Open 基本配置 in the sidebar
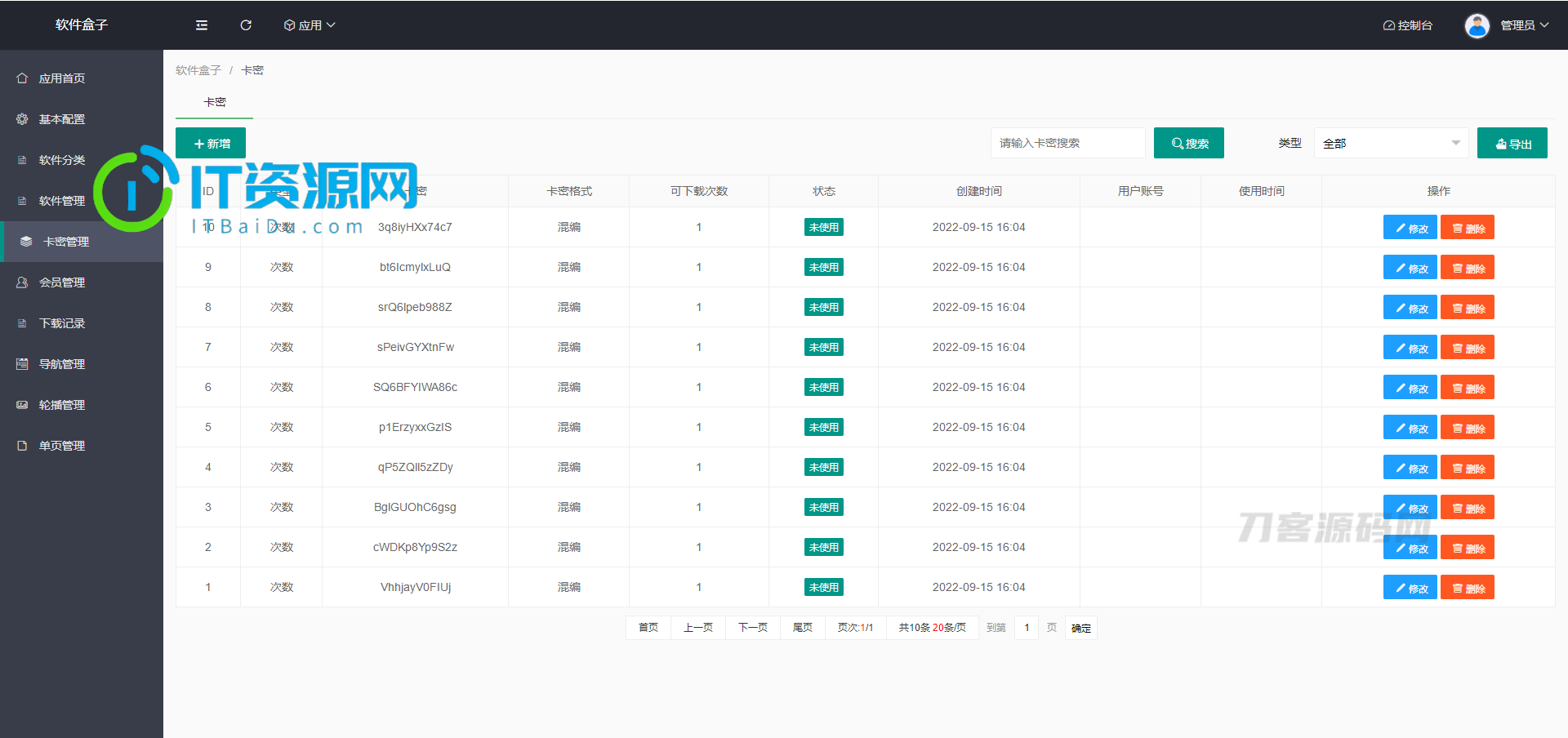The height and width of the screenshot is (738, 1568). pos(82,119)
